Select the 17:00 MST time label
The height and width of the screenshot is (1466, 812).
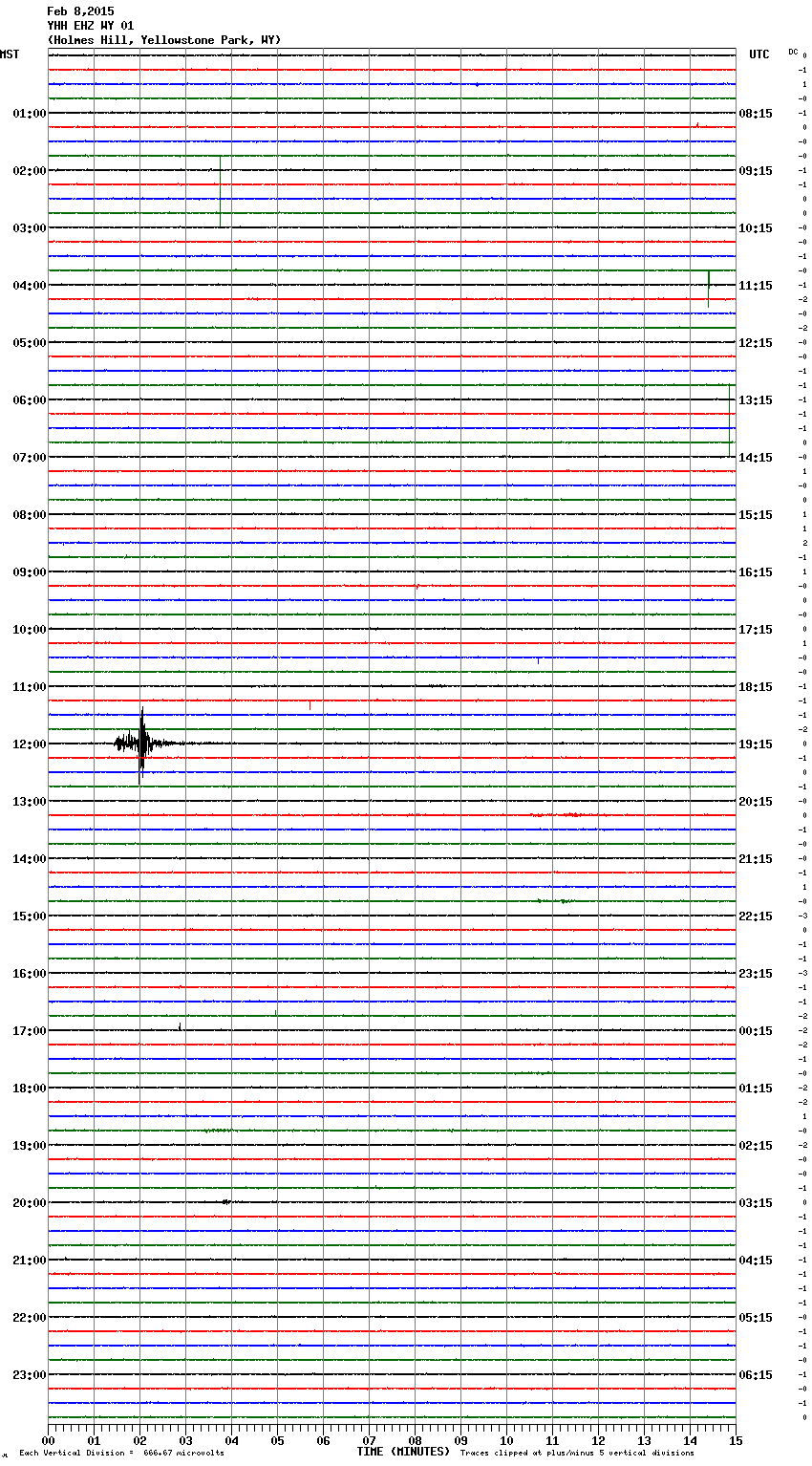(30, 1031)
